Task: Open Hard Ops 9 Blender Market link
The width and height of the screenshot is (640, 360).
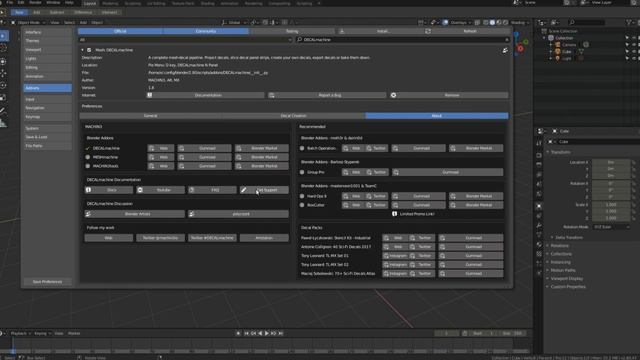Action: coord(476,196)
